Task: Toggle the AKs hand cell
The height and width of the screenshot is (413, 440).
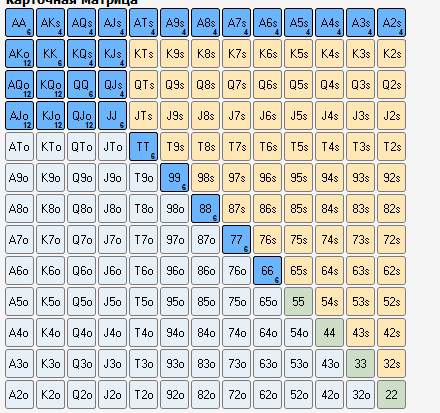Action: point(50,23)
